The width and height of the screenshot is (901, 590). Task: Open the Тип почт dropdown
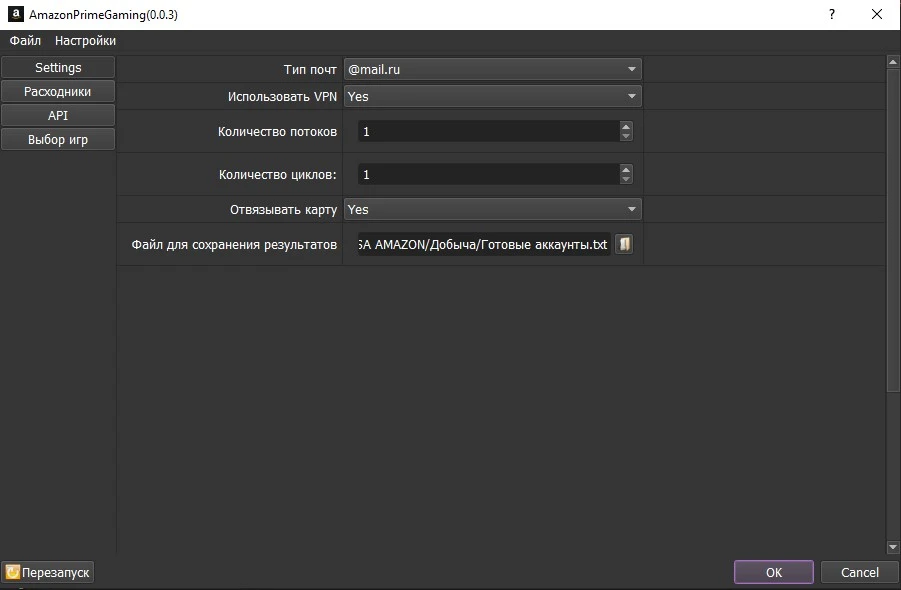click(x=492, y=70)
